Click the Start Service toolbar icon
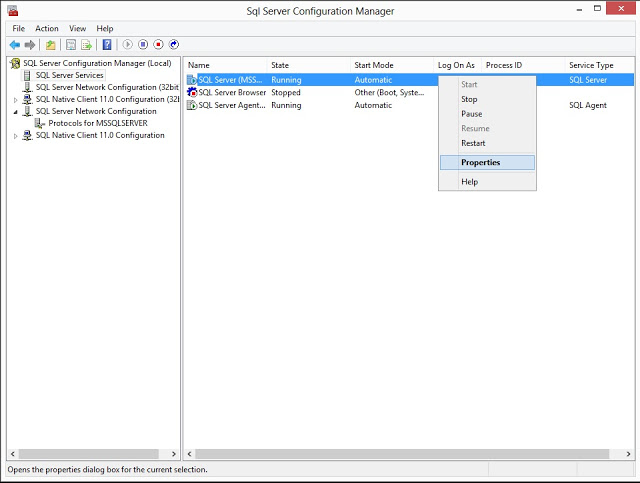This screenshot has width=640, height=483. [128, 44]
